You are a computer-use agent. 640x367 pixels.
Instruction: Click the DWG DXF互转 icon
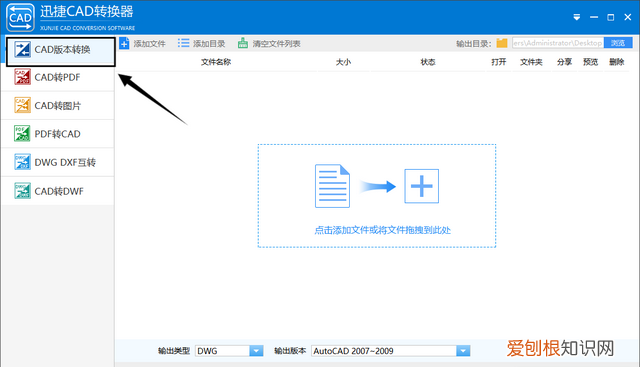click(x=22, y=162)
